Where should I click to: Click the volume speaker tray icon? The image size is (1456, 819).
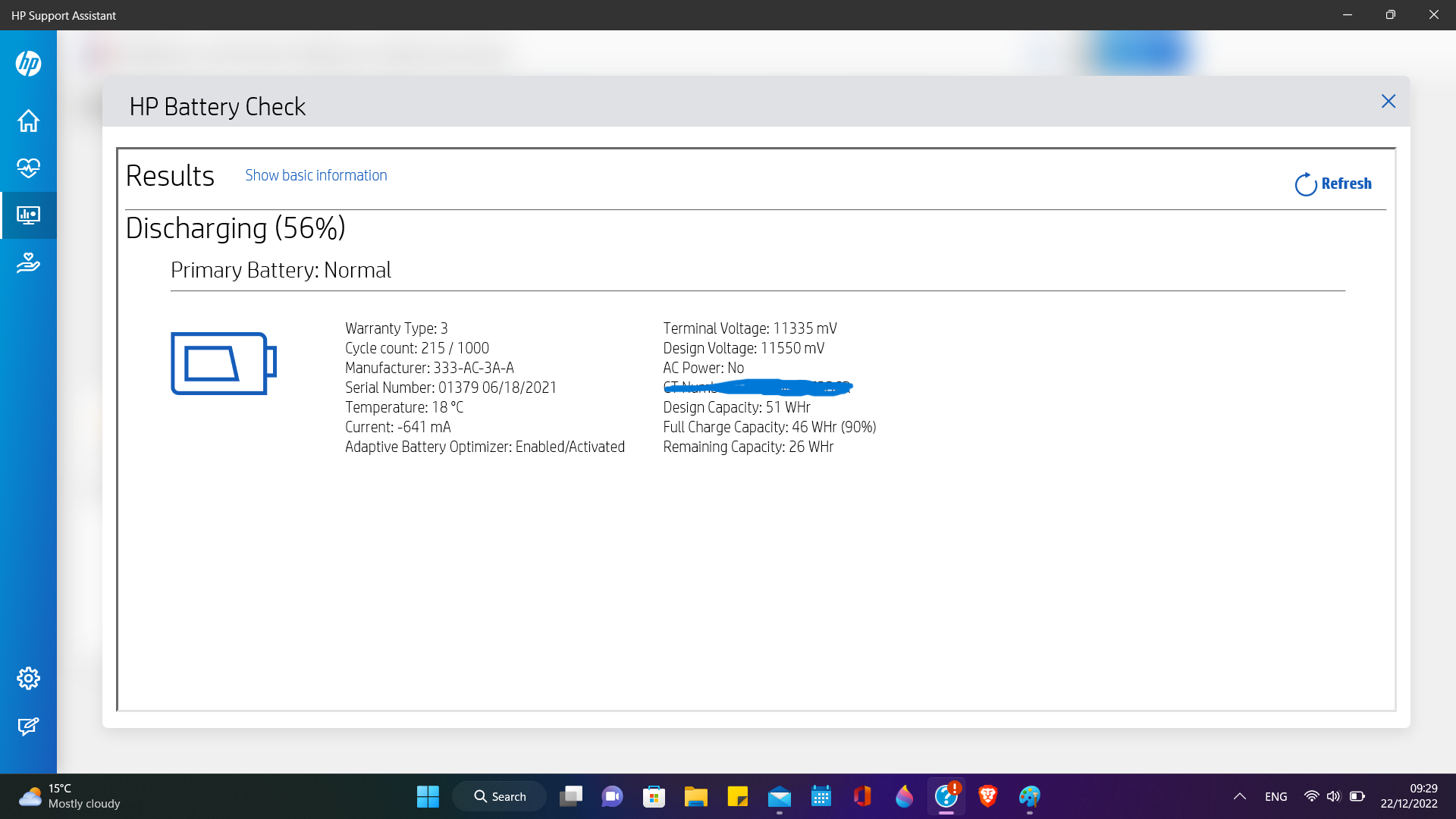(1334, 796)
